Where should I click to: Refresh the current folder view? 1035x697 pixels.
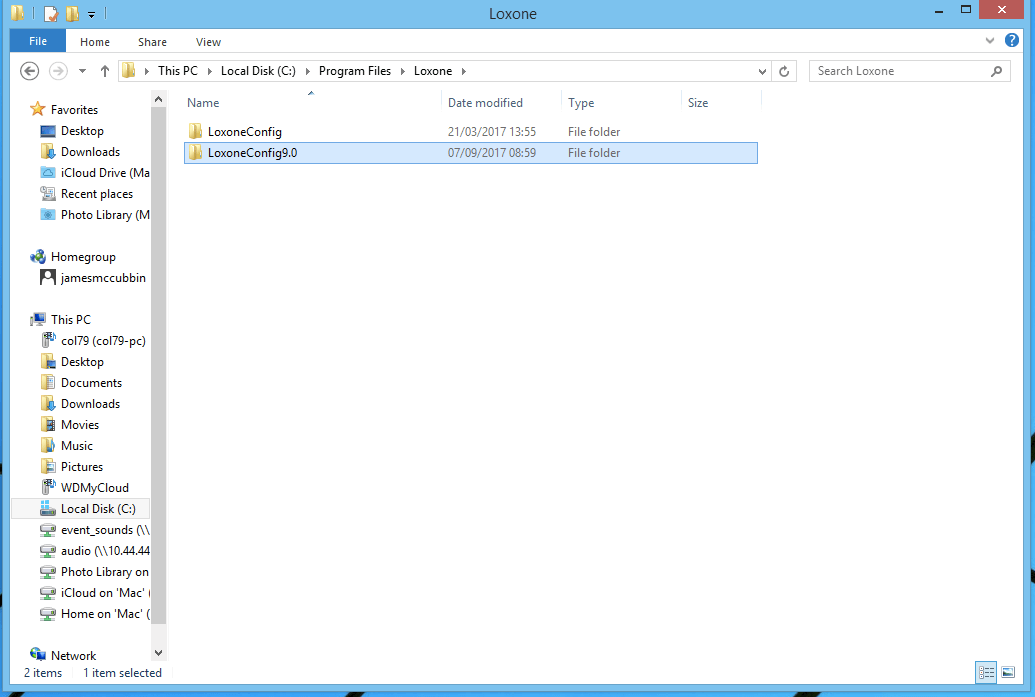click(x=785, y=71)
